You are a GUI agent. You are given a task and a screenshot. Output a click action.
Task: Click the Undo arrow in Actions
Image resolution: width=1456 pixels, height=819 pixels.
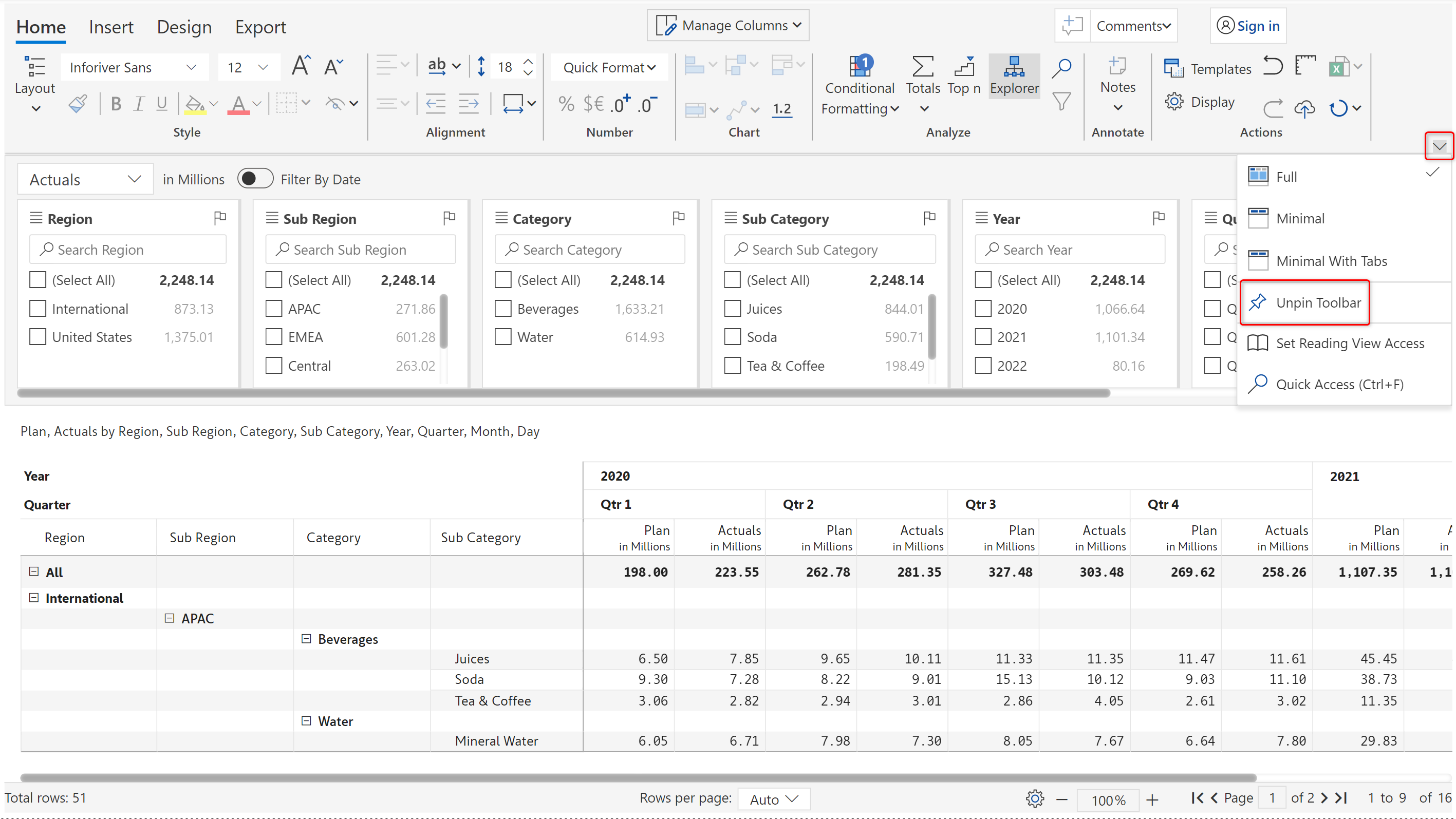[1272, 67]
